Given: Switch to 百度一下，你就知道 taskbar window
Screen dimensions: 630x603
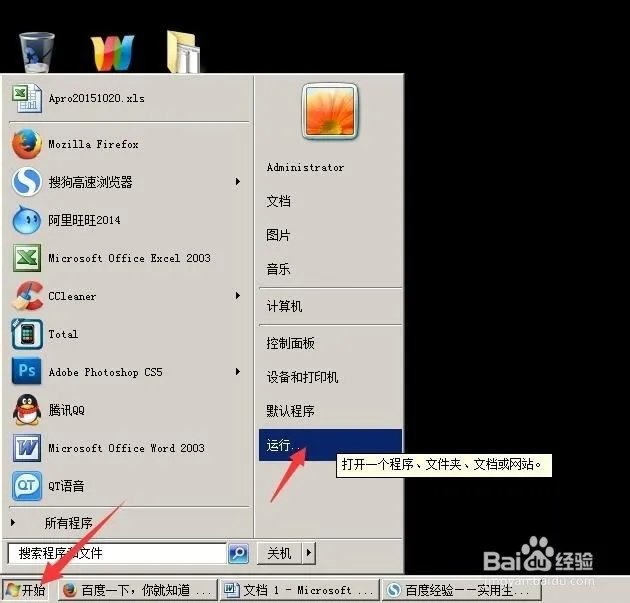Looking at the screenshot, I should tap(138, 590).
